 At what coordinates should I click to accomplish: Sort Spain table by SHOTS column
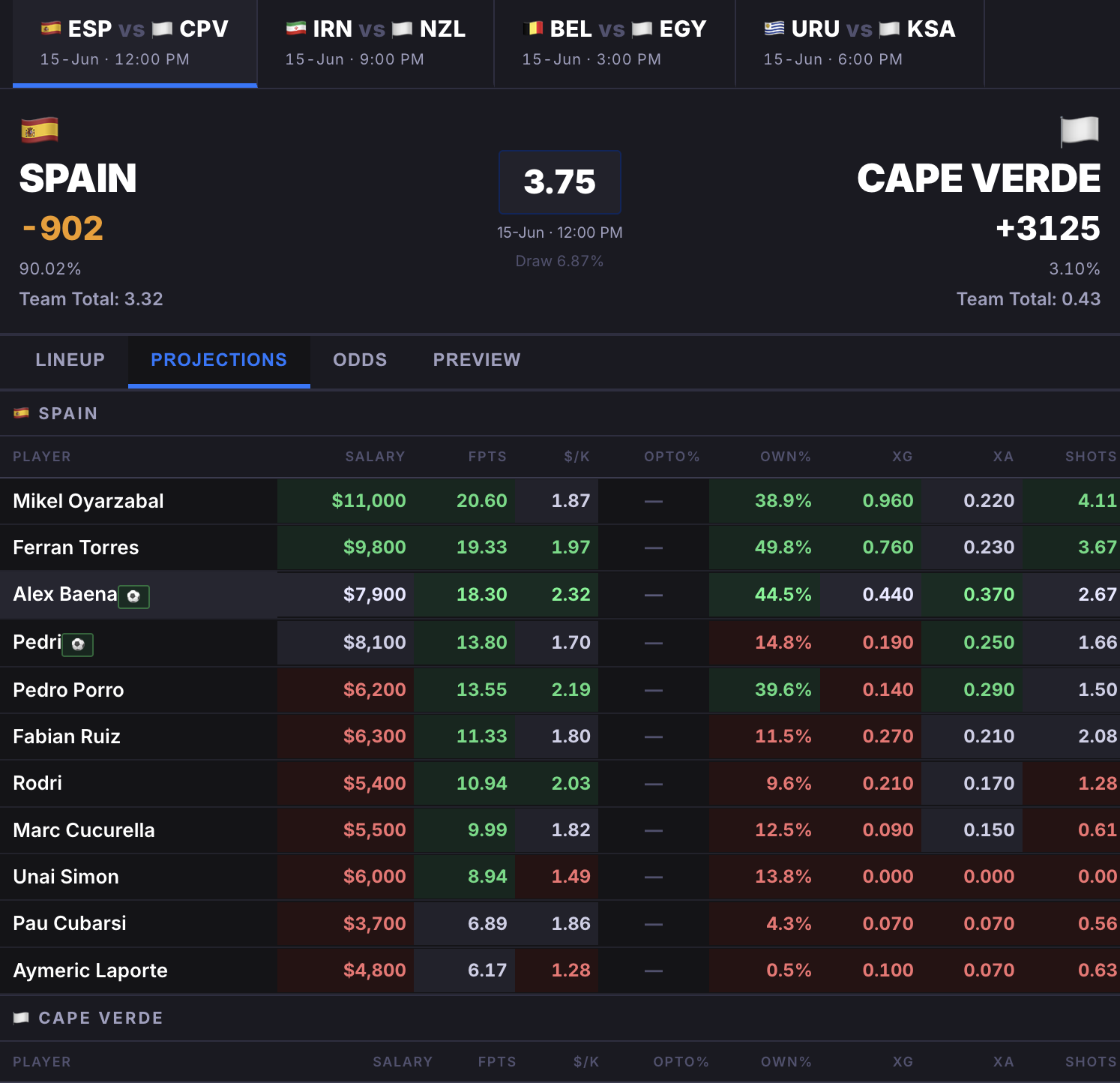click(x=1091, y=457)
